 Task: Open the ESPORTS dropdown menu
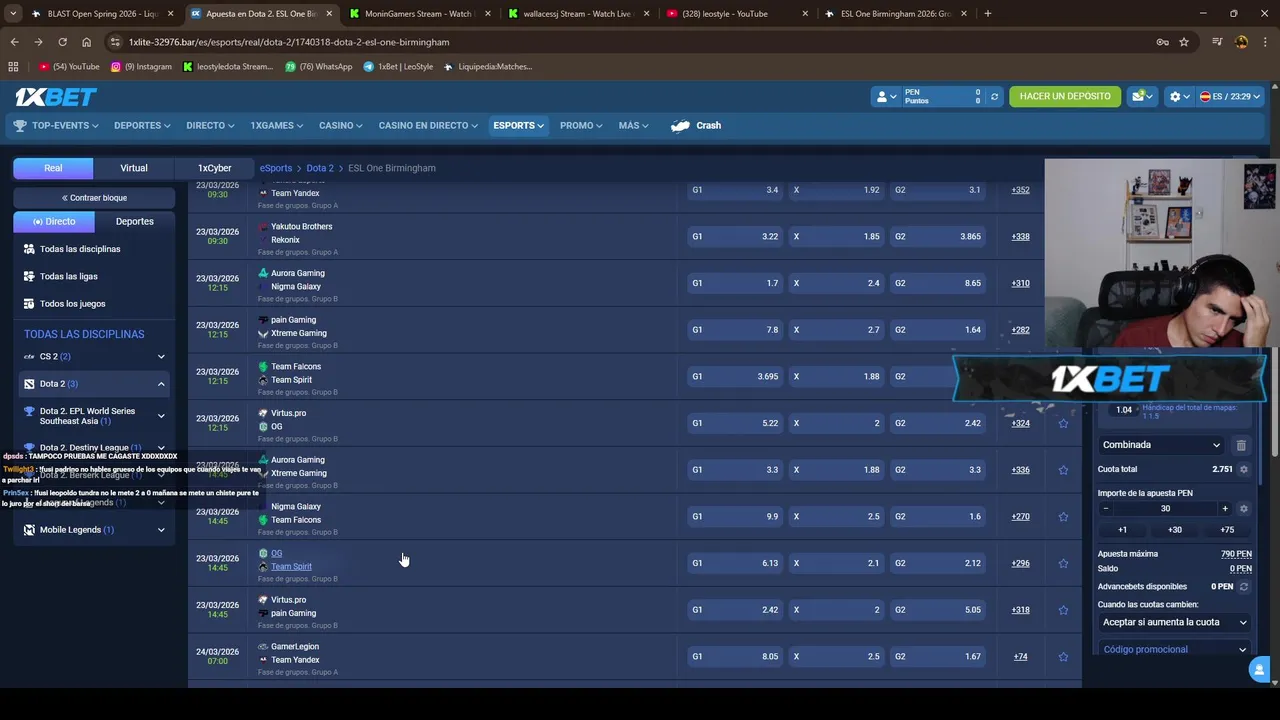coord(518,126)
